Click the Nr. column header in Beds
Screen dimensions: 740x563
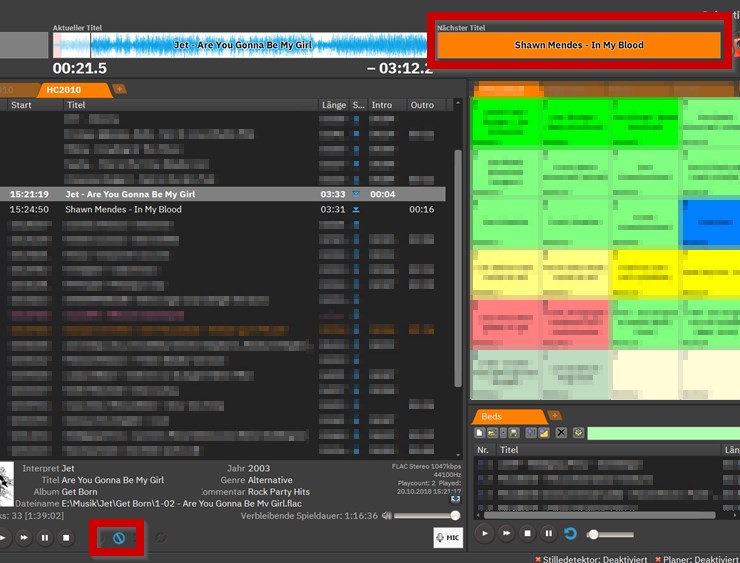[x=483, y=450]
